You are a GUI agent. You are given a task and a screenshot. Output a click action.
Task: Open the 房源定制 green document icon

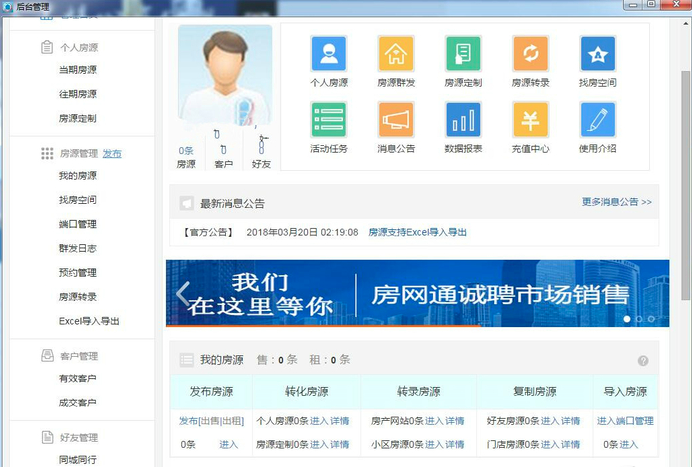pyautogui.click(x=463, y=54)
